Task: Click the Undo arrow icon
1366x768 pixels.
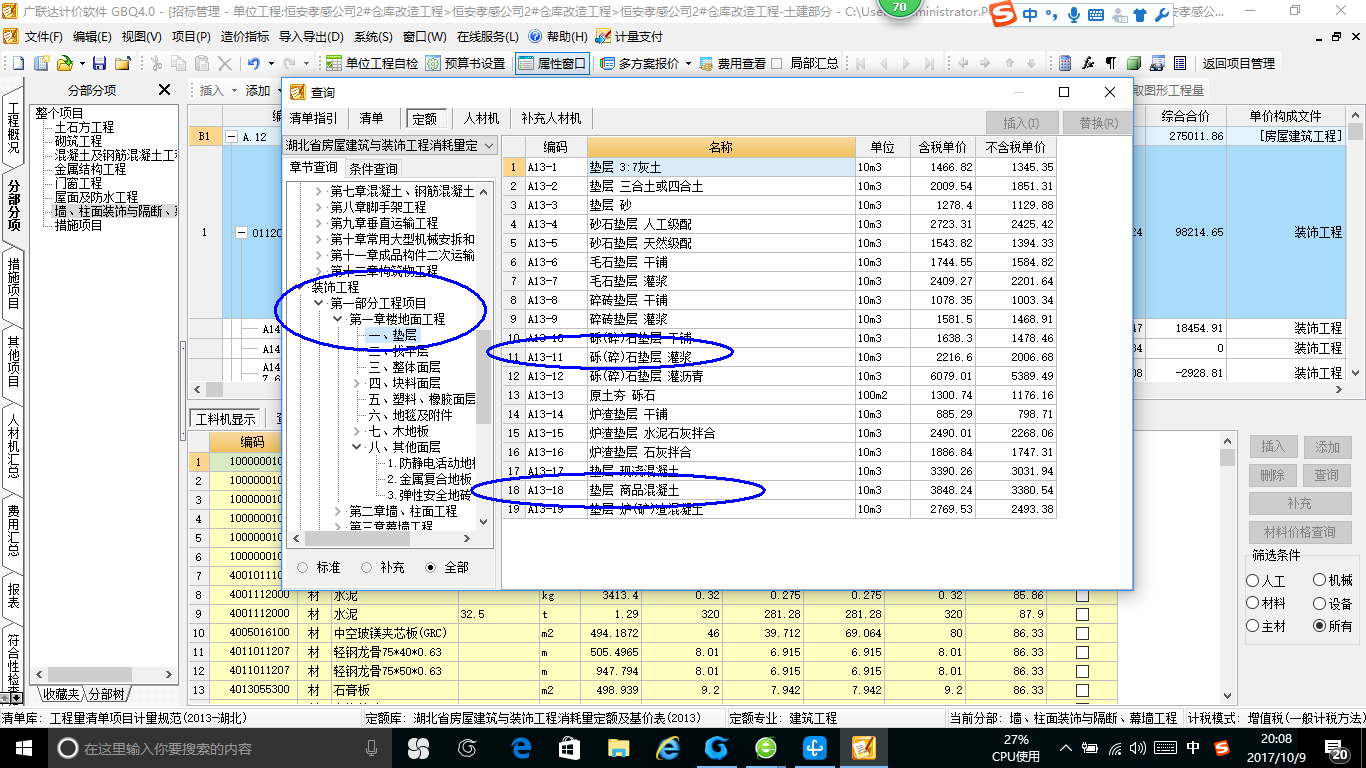Action: point(254,63)
